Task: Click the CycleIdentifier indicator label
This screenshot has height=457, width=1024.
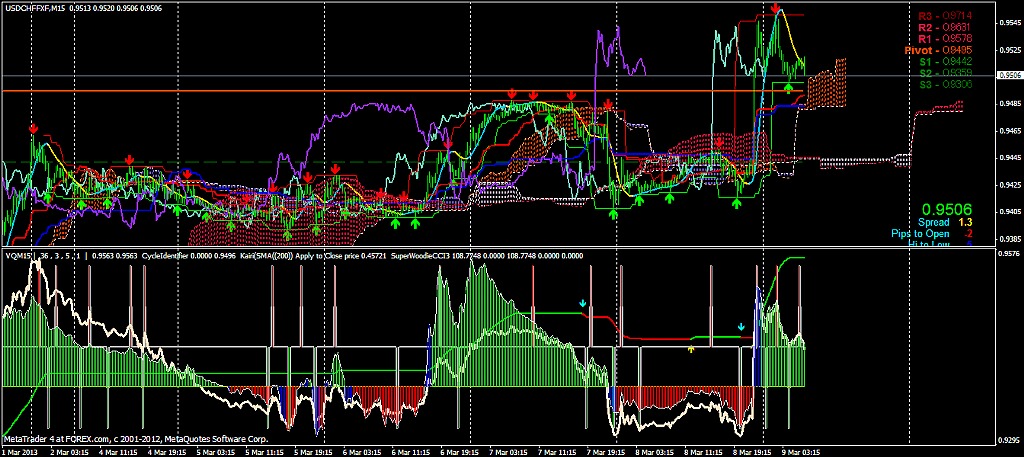Action: click(x=166, y=255)
